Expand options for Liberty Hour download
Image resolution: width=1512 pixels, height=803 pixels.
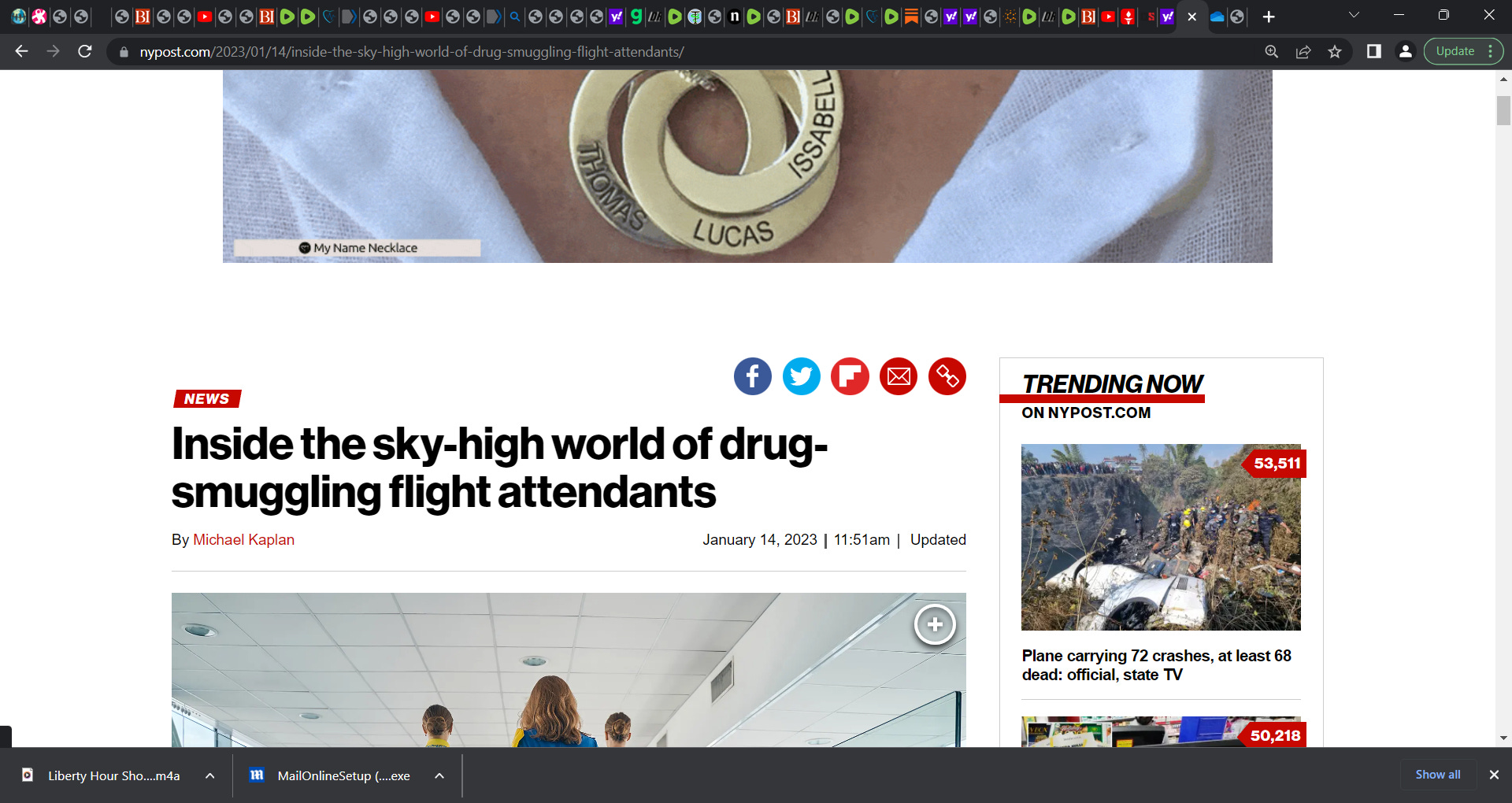[210, 775]
